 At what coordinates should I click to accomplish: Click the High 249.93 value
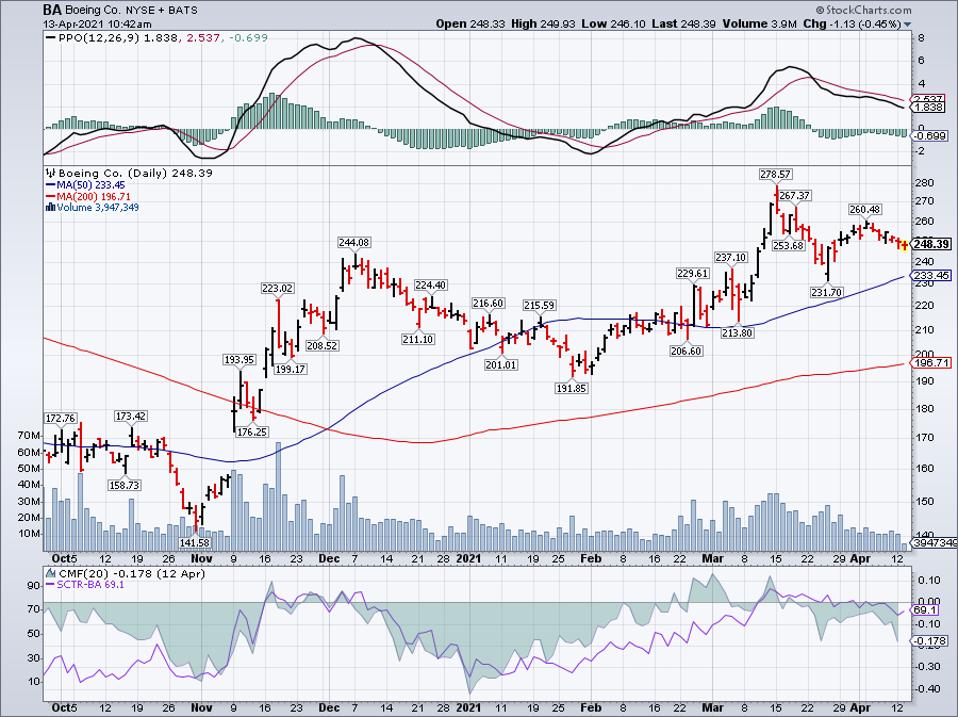tap(544, 24)
